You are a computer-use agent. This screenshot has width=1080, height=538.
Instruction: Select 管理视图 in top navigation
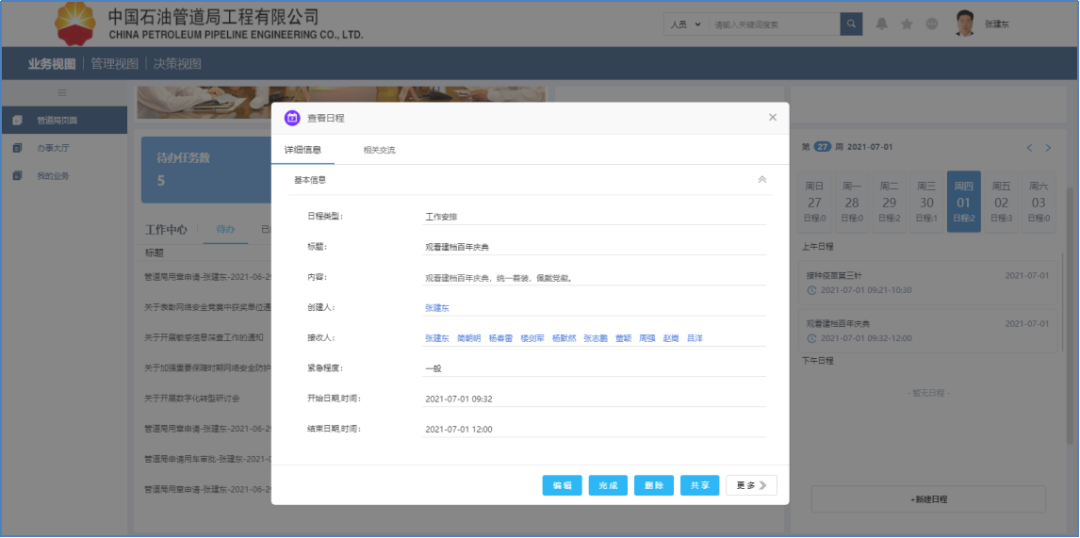pos(114,64)
